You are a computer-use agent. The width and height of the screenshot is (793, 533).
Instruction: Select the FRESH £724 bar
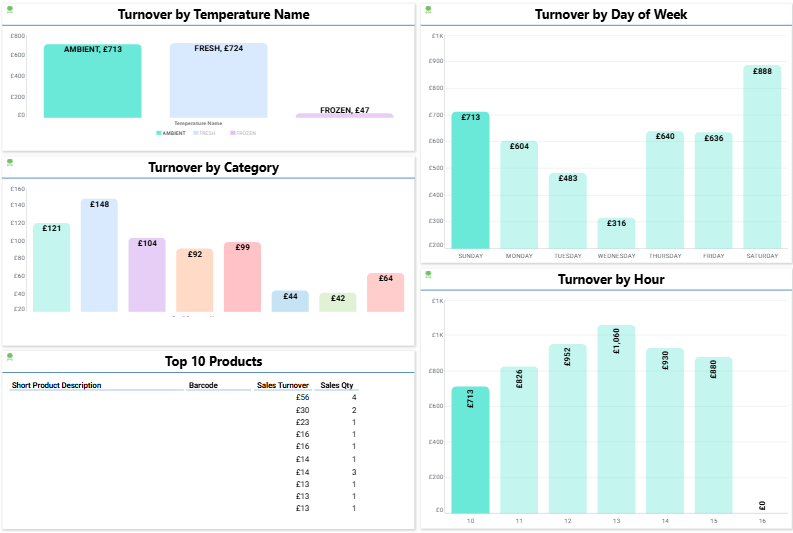pos(218,80)
